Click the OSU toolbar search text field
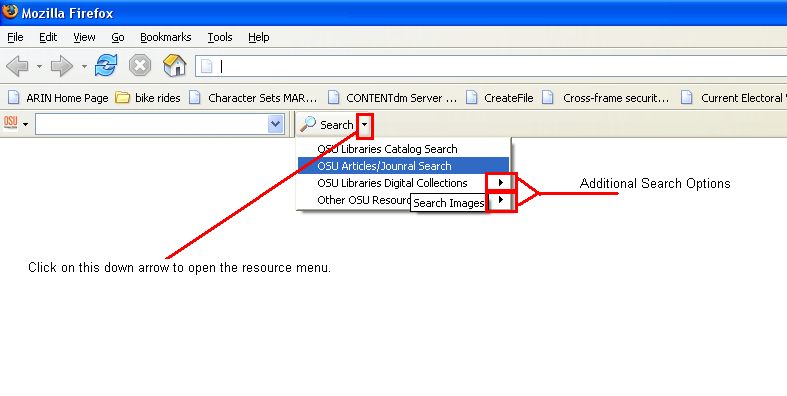Image resolution: width=787 pixels, height=396 pixels. [x=151, y=124]
